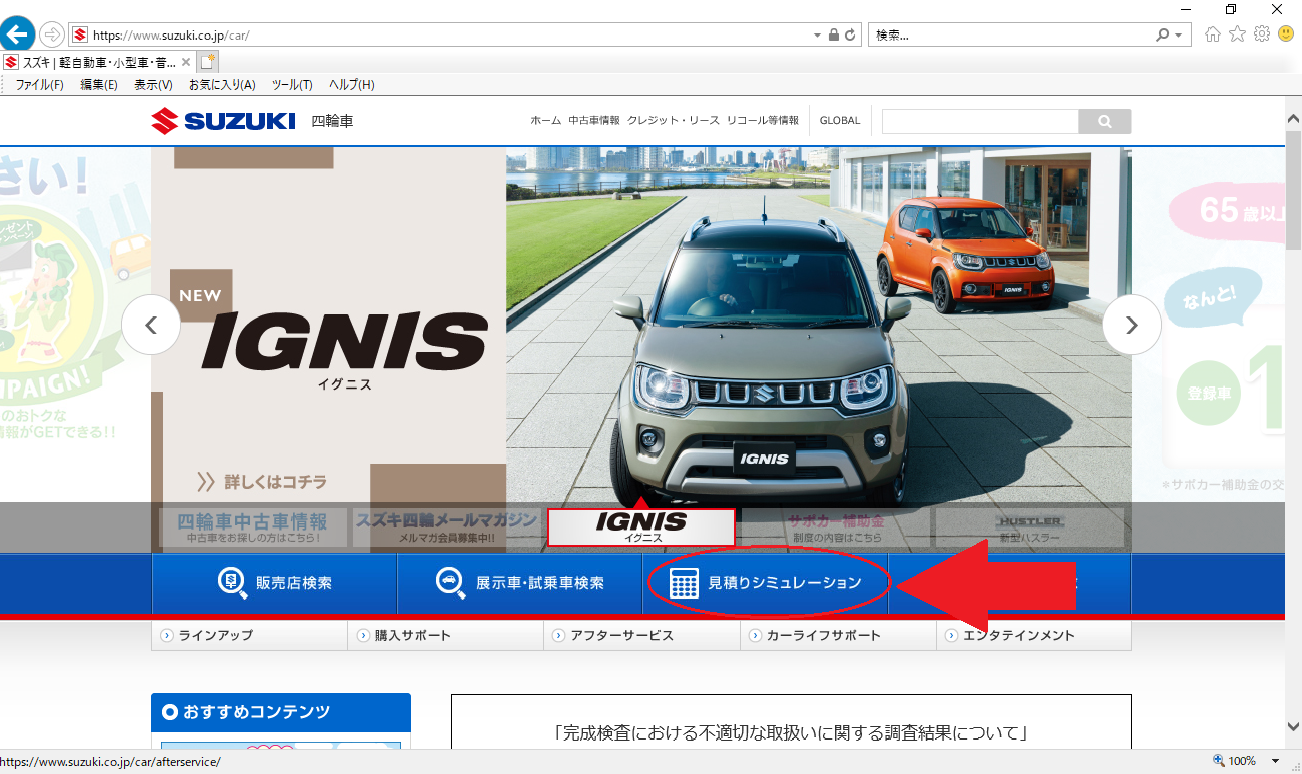Select the スズキ四輪メールマガジン banner thumbnail
Image resolution: width=1302 pixels, height=774 pixels.
447,527
